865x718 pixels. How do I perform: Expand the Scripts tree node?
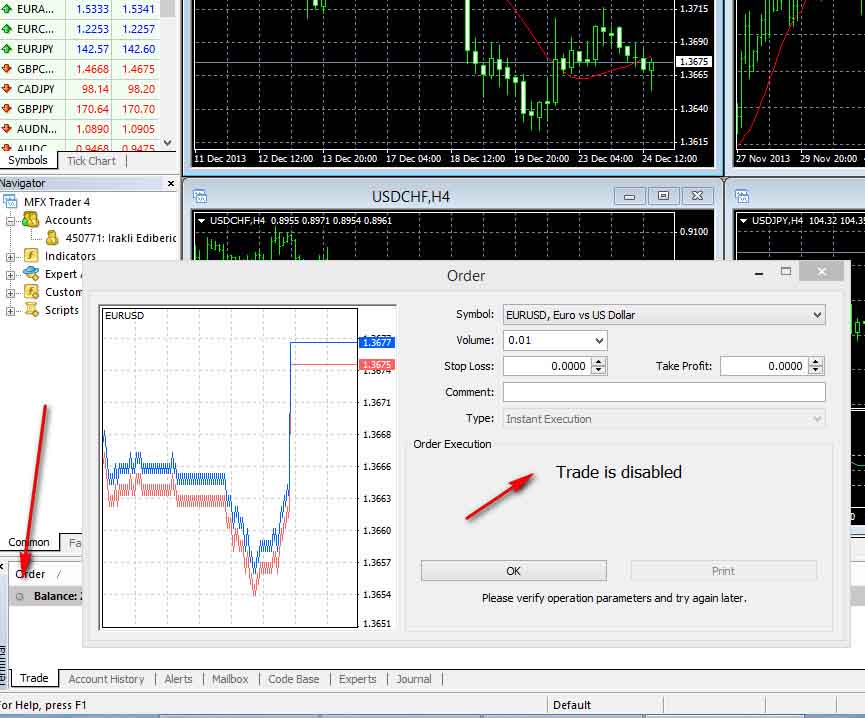[10, 311]
